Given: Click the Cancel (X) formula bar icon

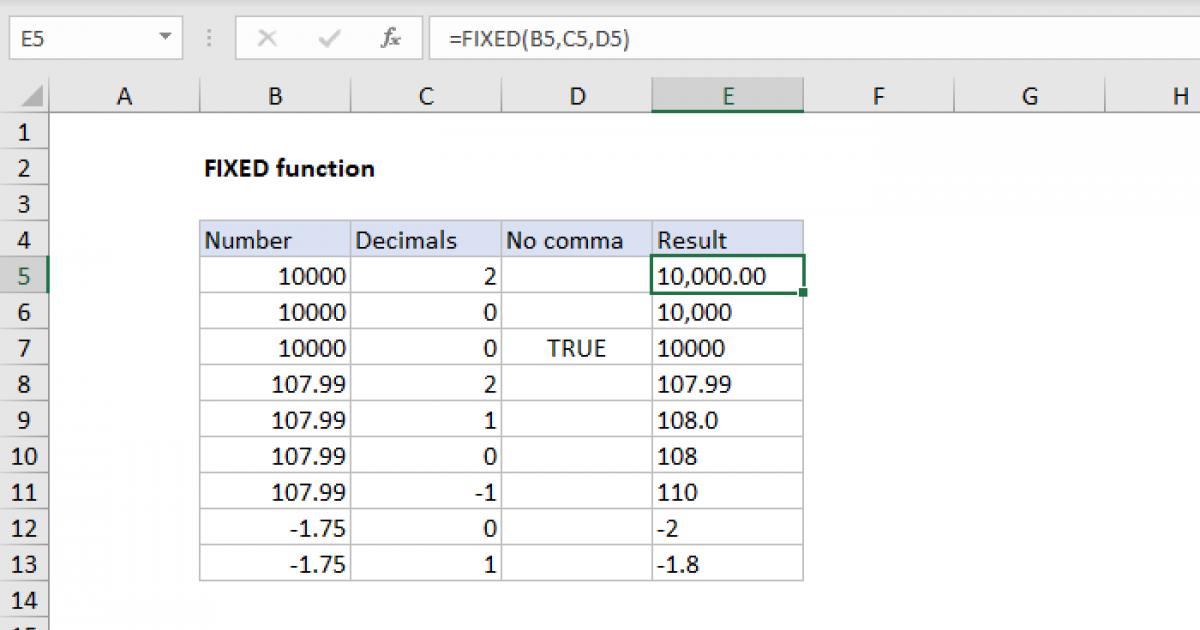Looking at the screenshot, I should coord(267,39).
